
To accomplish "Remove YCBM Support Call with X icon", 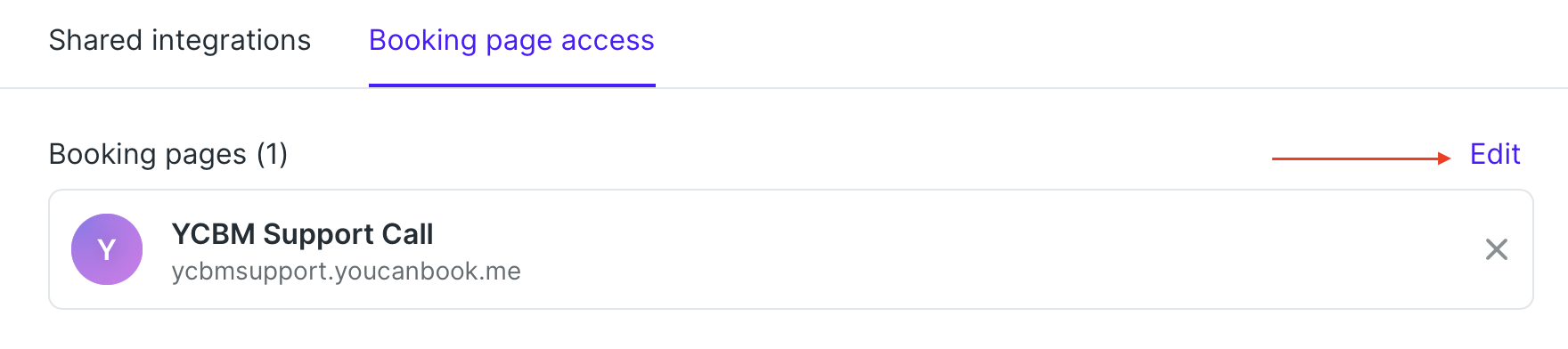I will 1497,249.
